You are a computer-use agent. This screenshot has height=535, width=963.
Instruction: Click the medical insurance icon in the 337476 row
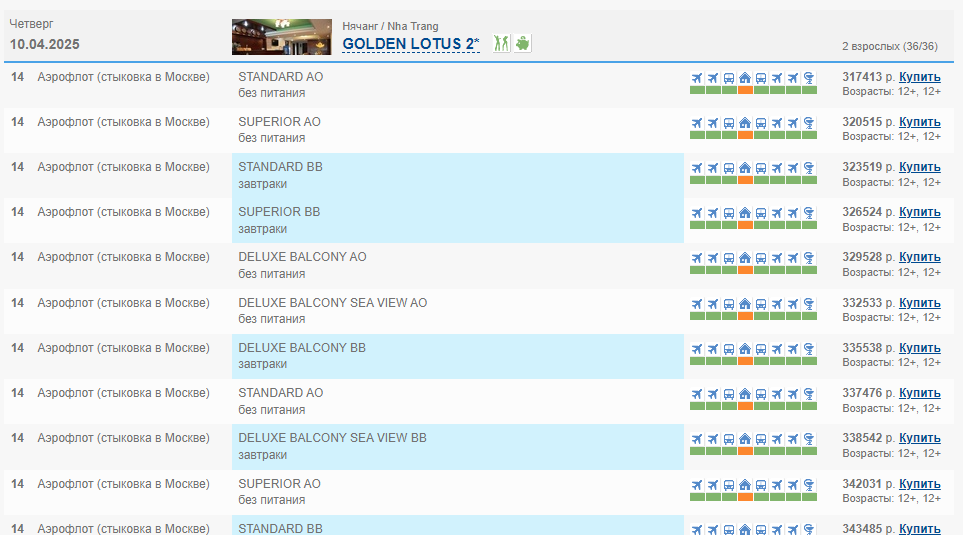pos(809,394)
